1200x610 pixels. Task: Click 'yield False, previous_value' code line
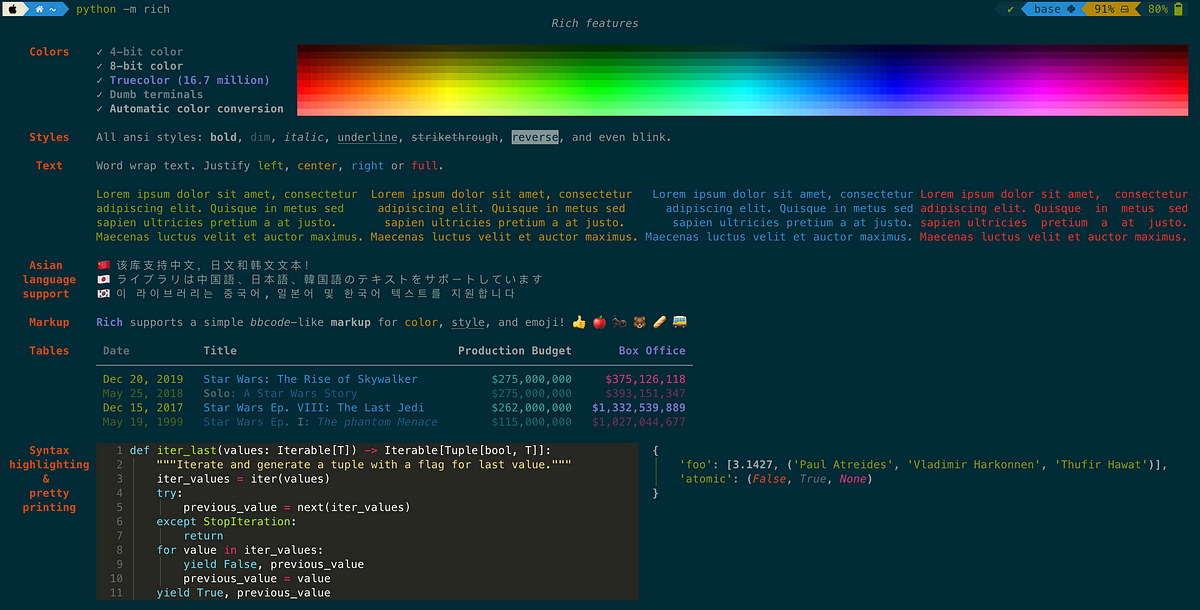(x=274, y=564)
